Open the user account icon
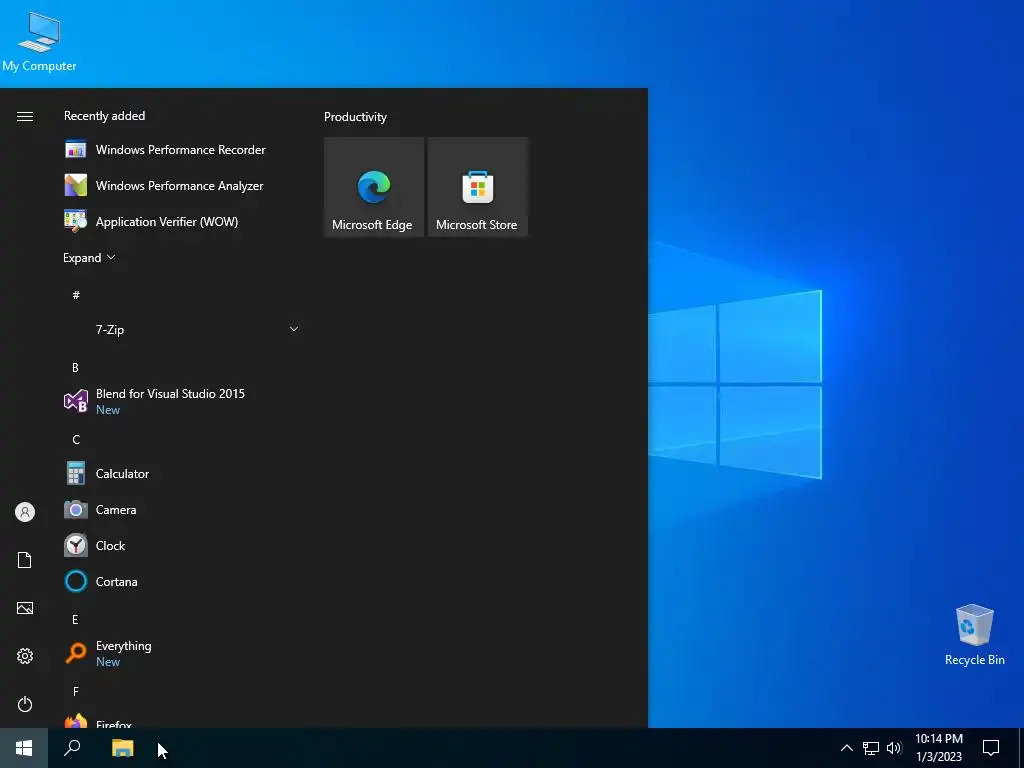Viewport: 1024px width, 768px height. [25, 512]
